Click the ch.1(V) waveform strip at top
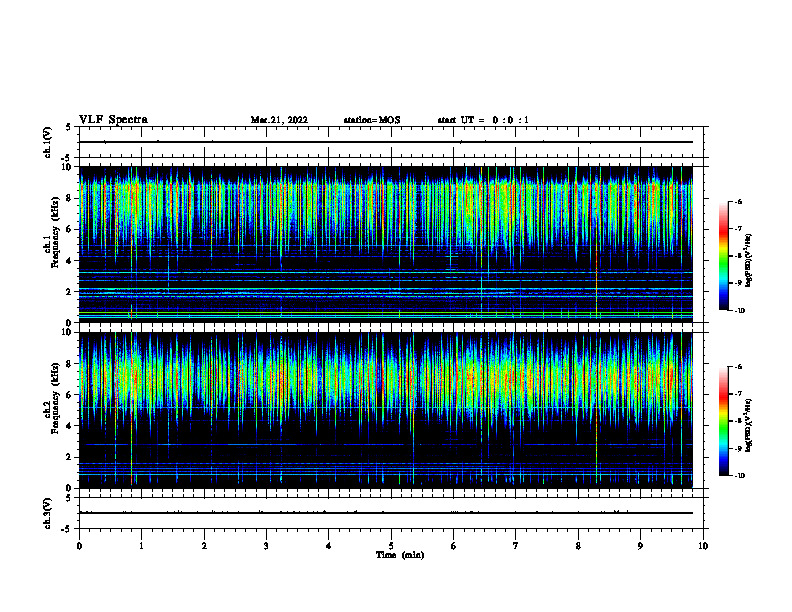Viewport: 792px width, 612px height. pyautogui.click(x=393, y=142)
